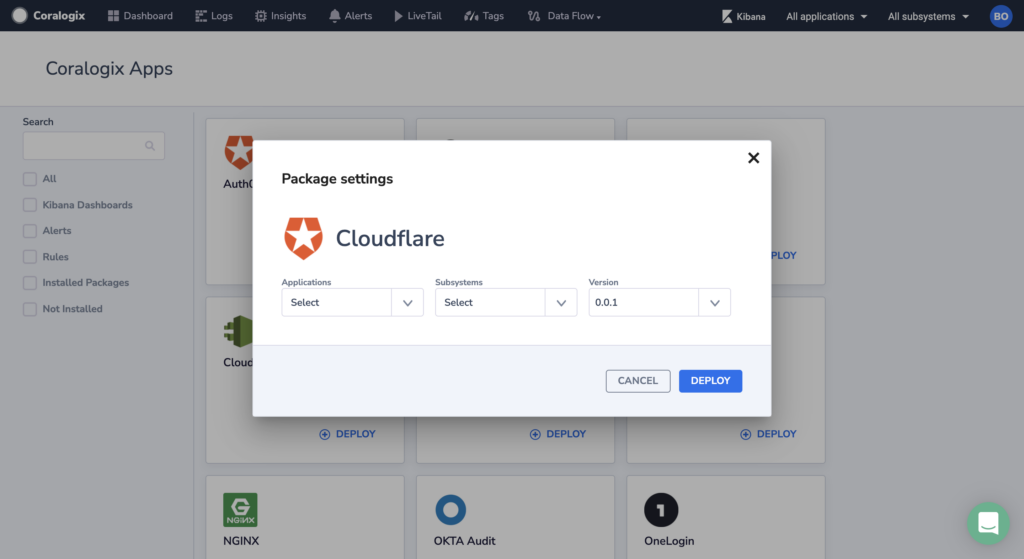Click the Kibana logo icon
The image size is (1024, 559).
[727, 16]
